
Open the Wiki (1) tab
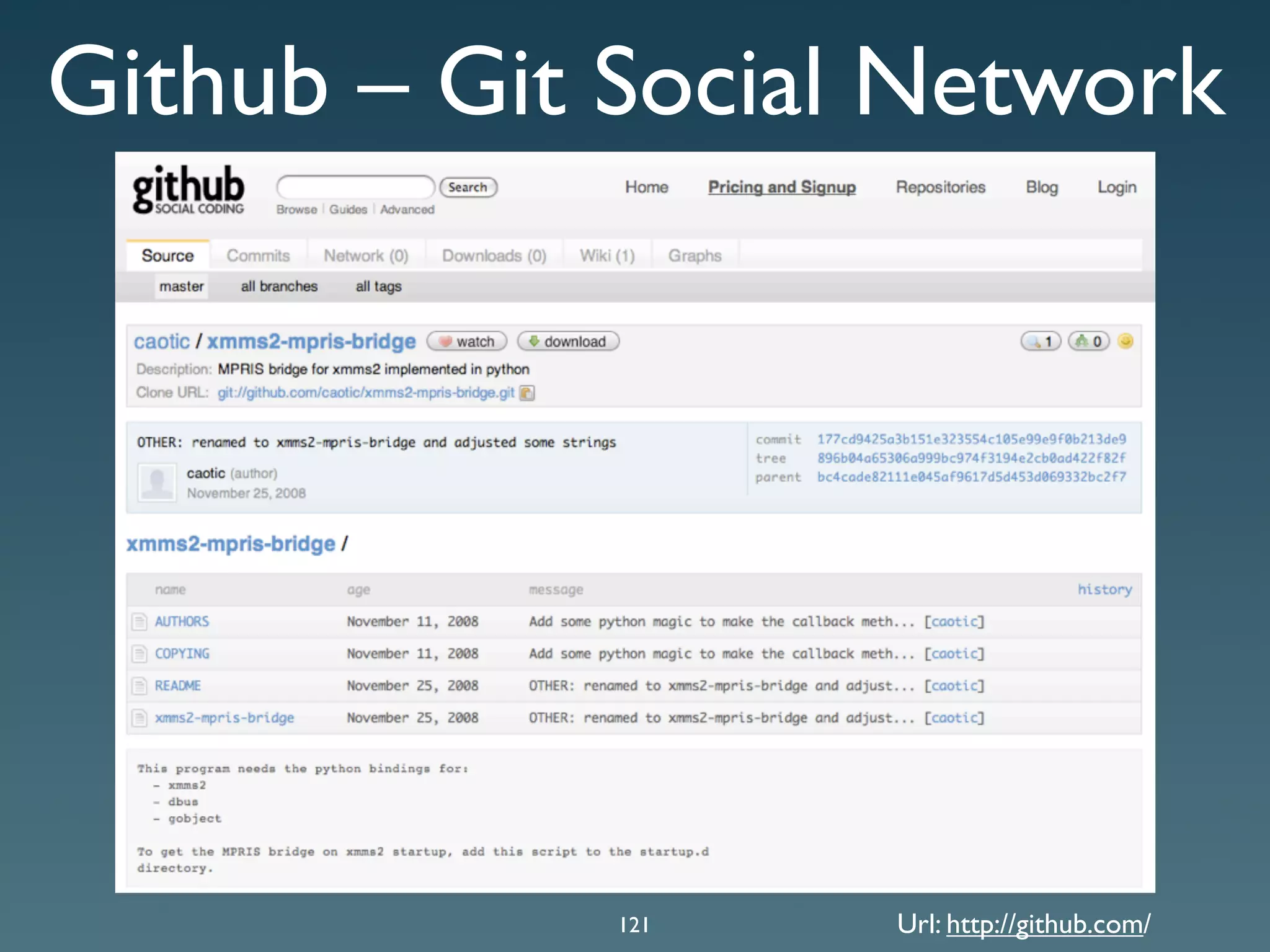click(606, 256)
